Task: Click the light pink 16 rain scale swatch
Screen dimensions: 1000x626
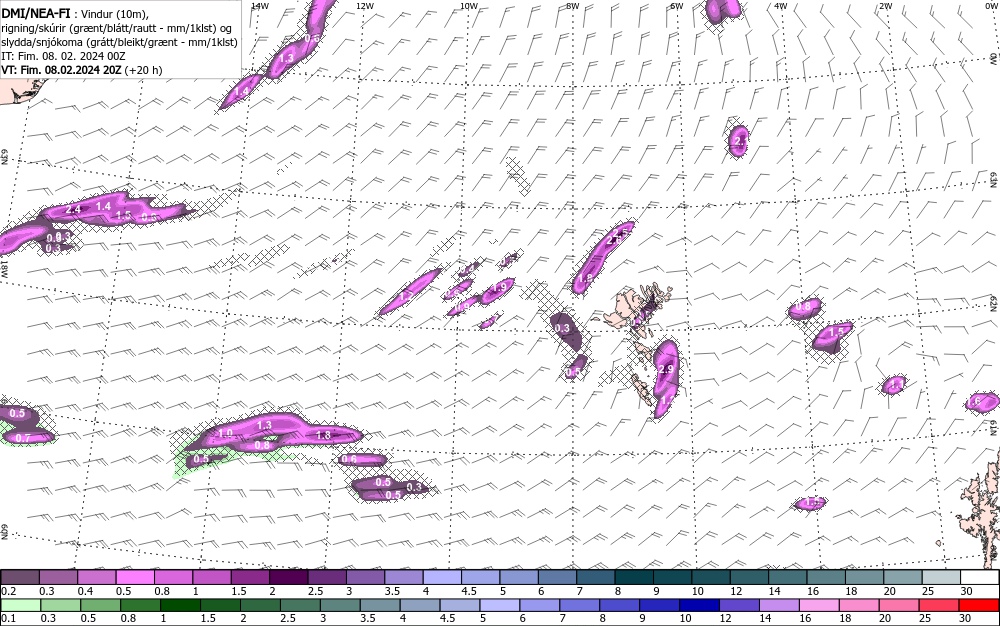Action: [820, 605]
